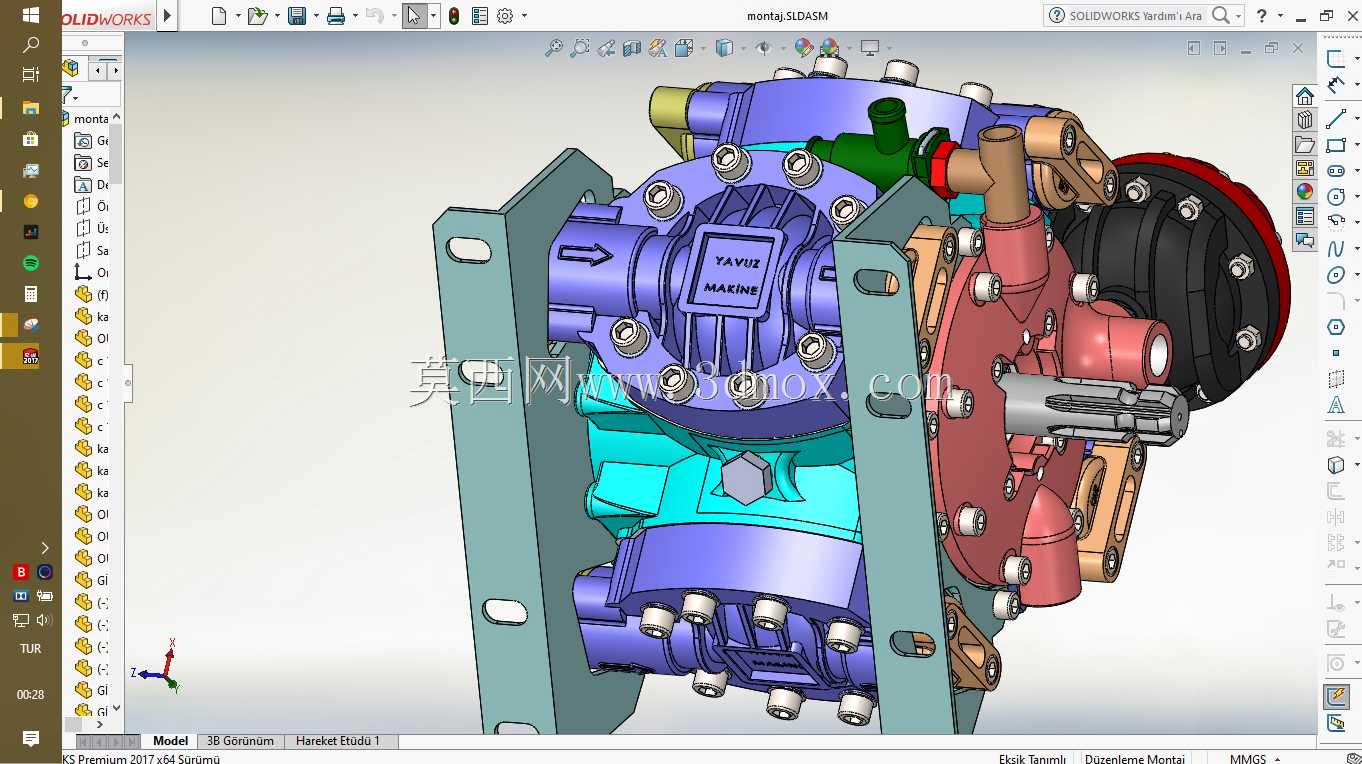1362x764 pixels.
Task: Activate the Select cursor tool
Action: pyautogui.click(x=414, y=16)
